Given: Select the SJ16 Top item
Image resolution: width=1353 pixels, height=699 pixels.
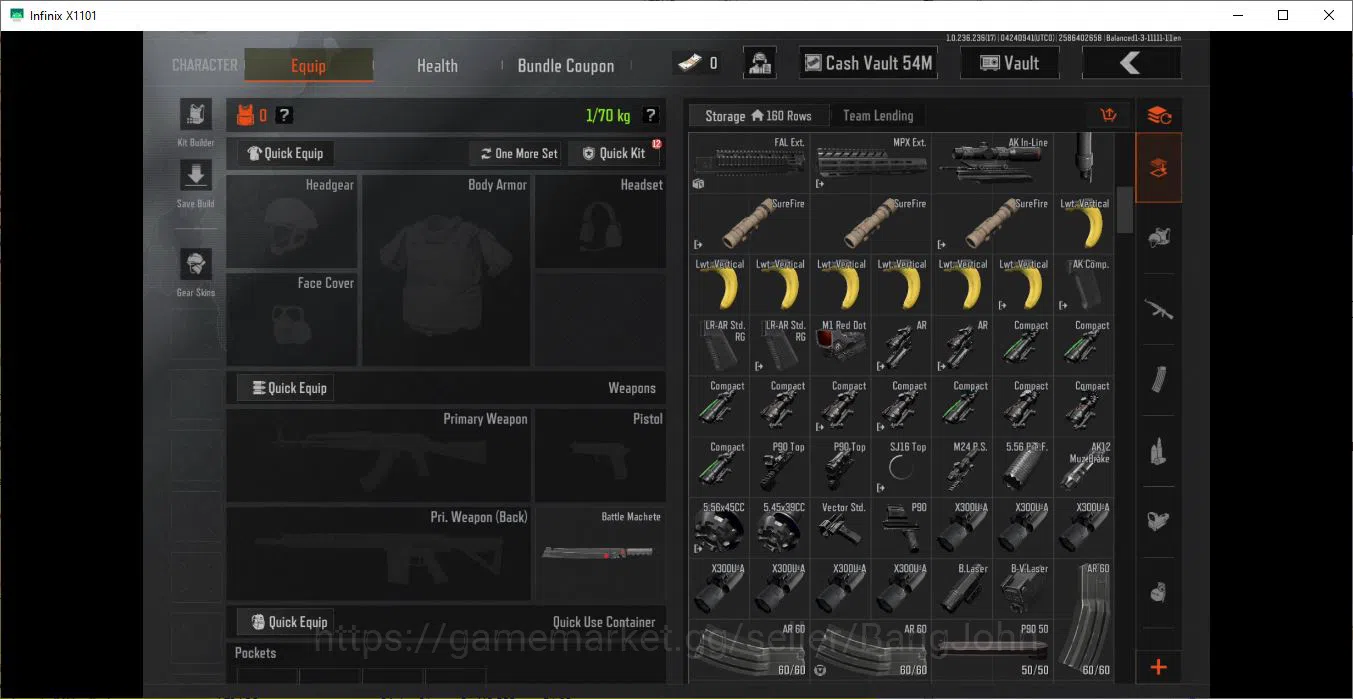Looking at the screenshot, I should click(902, 468).
